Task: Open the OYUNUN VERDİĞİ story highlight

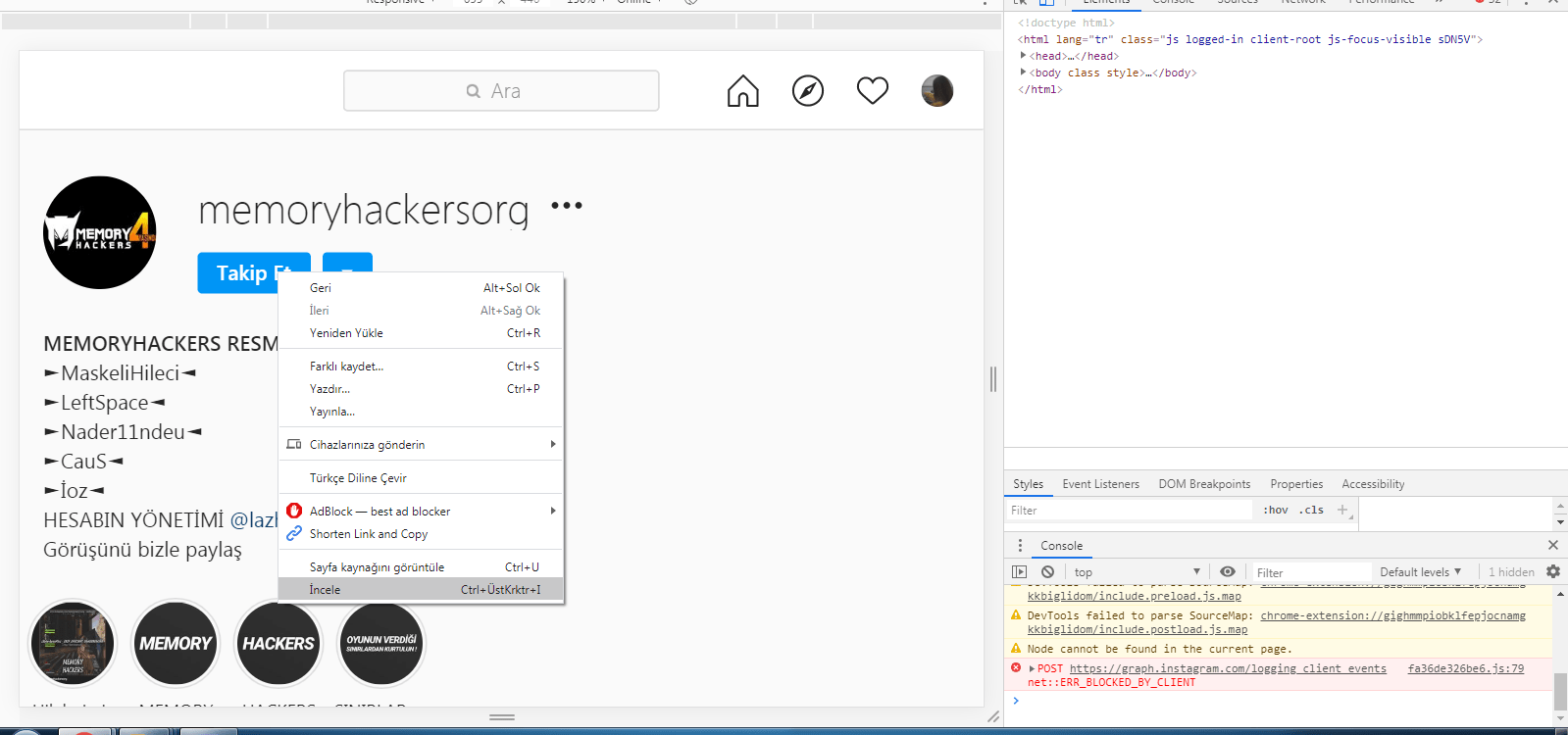Action: click(381, 644)
